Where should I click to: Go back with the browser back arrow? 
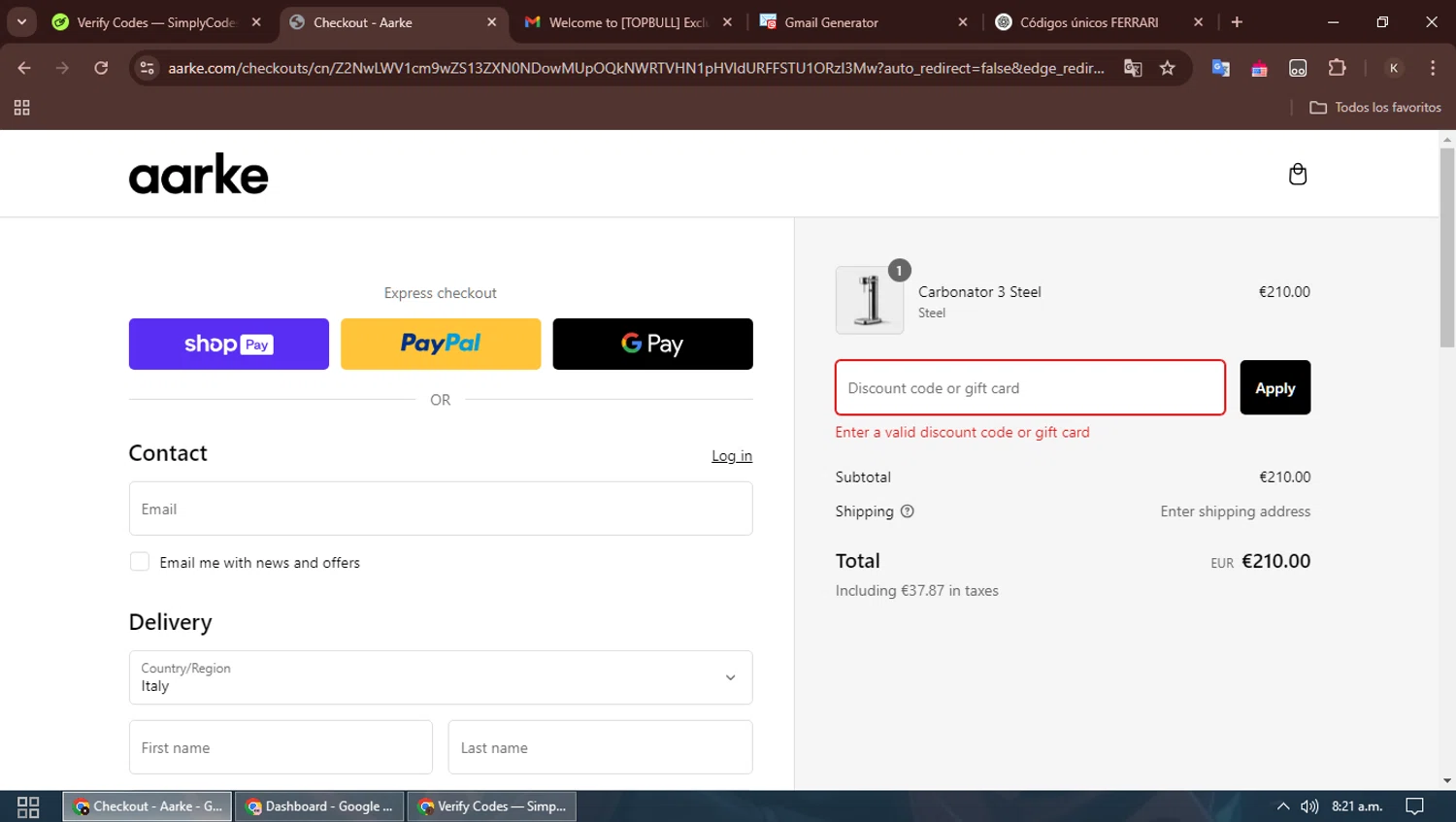coord(24,68)
